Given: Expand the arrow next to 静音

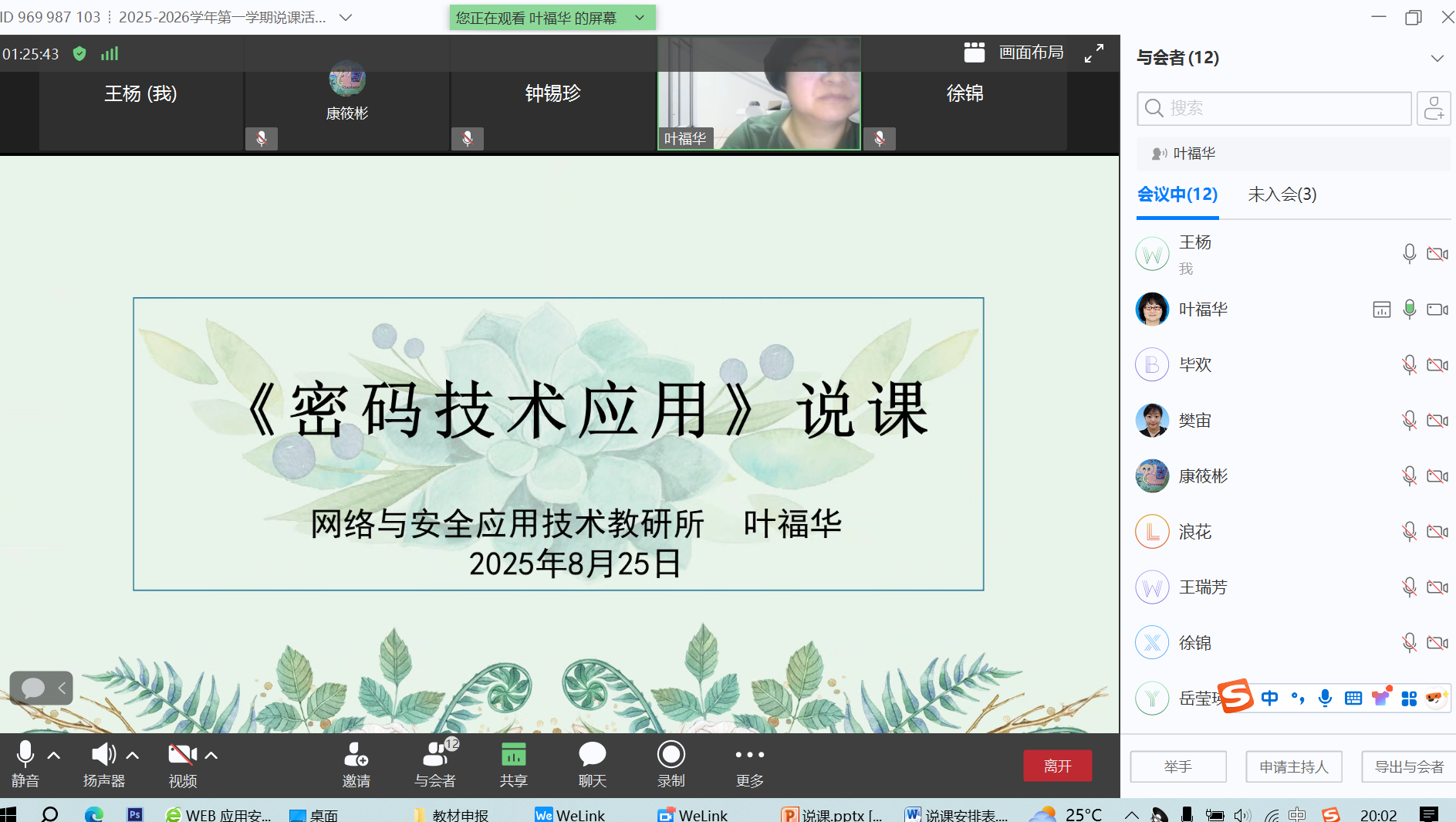Looking at the screenshot, I should pyautogui.click(x=54, y=756).
